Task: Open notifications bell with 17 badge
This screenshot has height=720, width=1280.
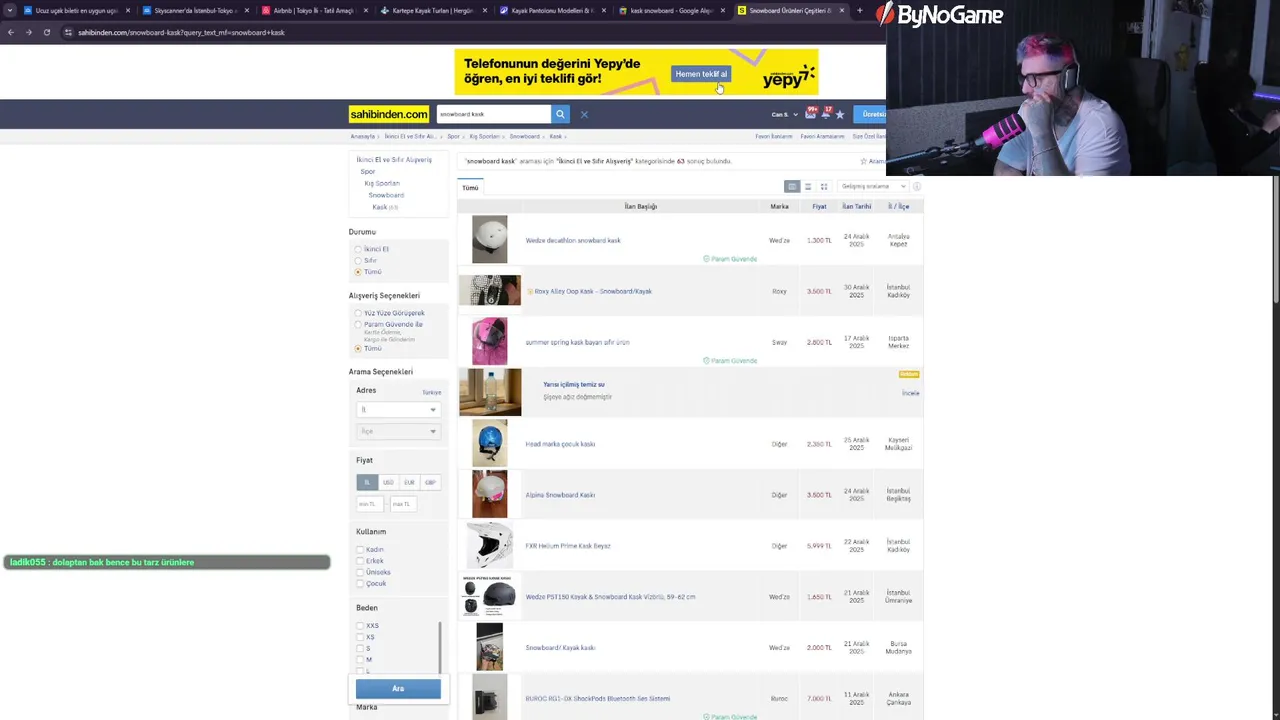Action: click(826, 114)
